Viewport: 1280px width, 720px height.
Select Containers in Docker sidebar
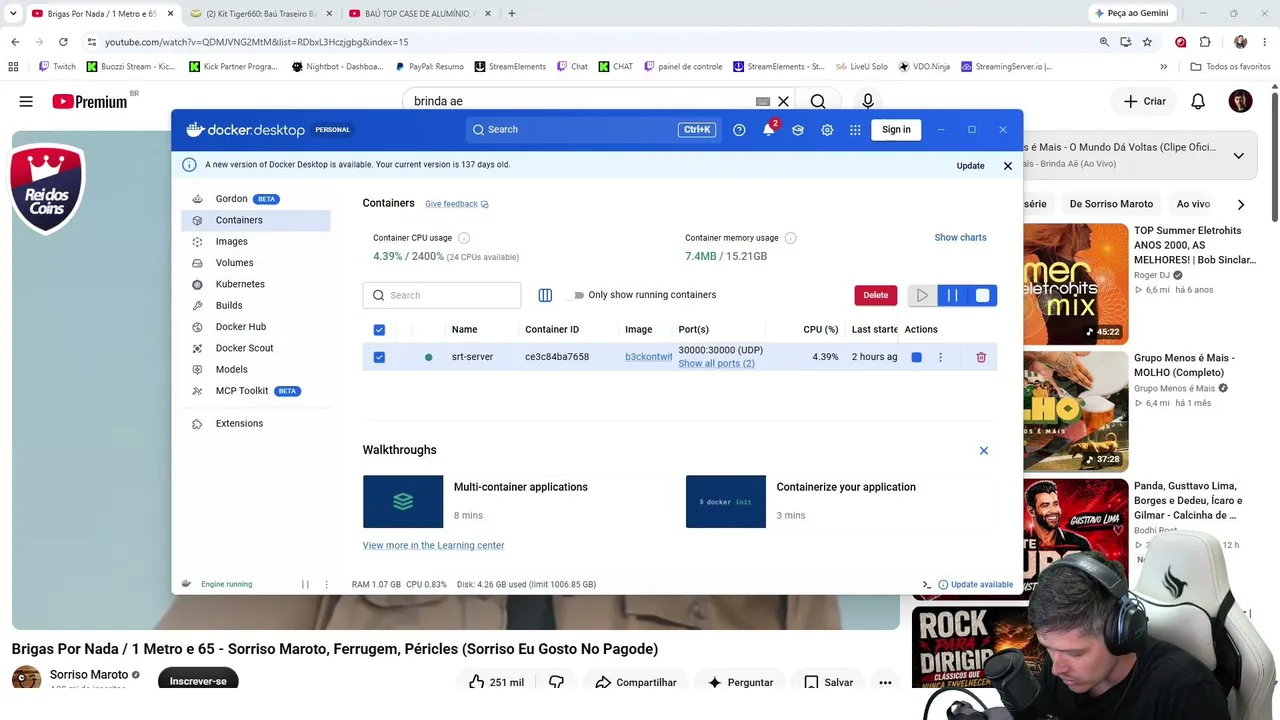click(256, 220)
